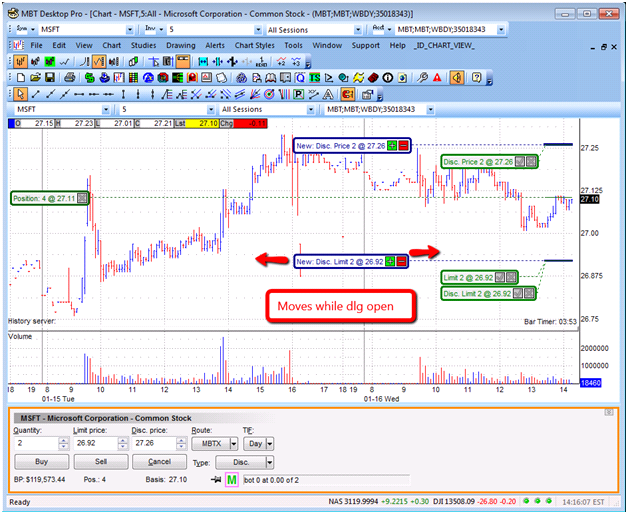Open the chart-level MSFT dropdown
This screenshot has height=514, width=628.
[106, 109]
